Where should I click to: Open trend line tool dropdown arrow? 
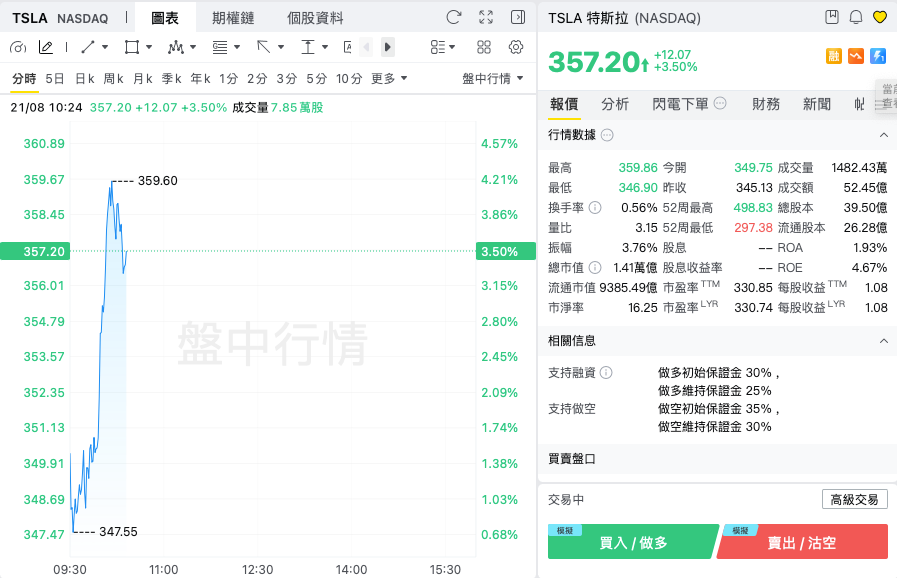point(105,47)
